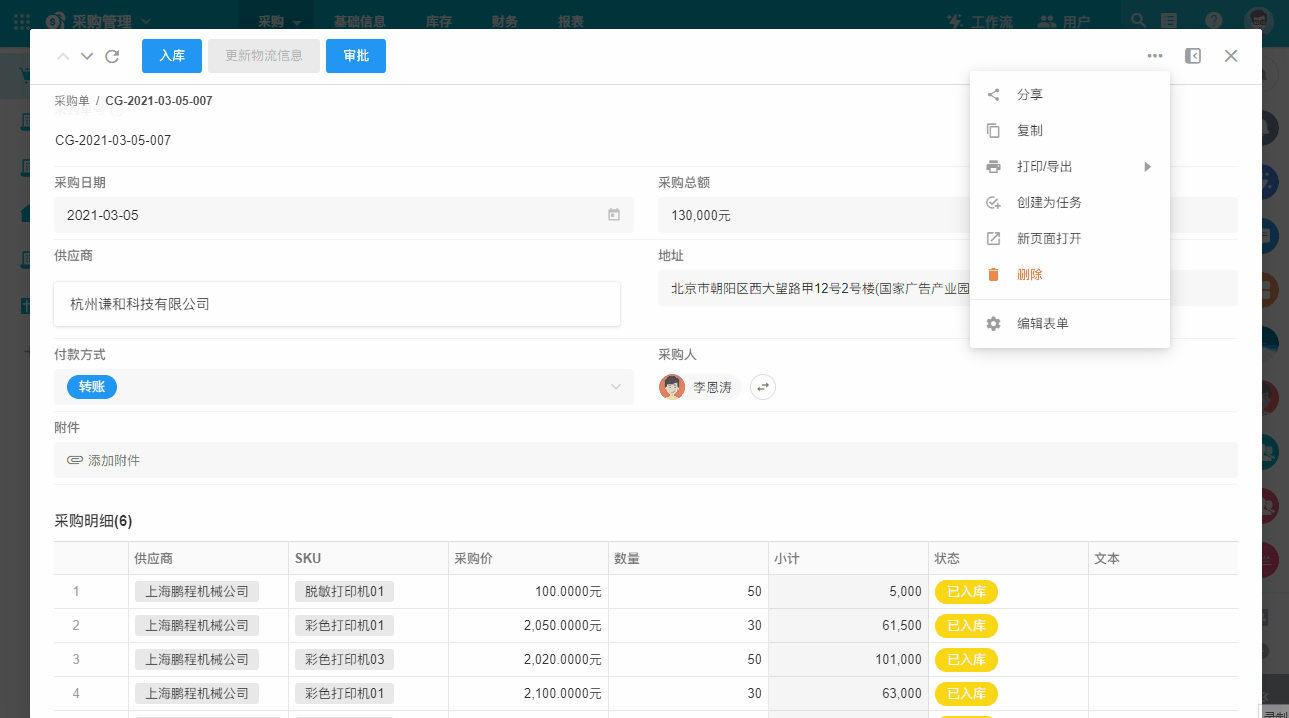The height and width of the screenshot is (718, 1289).
Task: Click the 采购单 breadcrumb link
Action: pyautogui.click(x=72, y=101)
